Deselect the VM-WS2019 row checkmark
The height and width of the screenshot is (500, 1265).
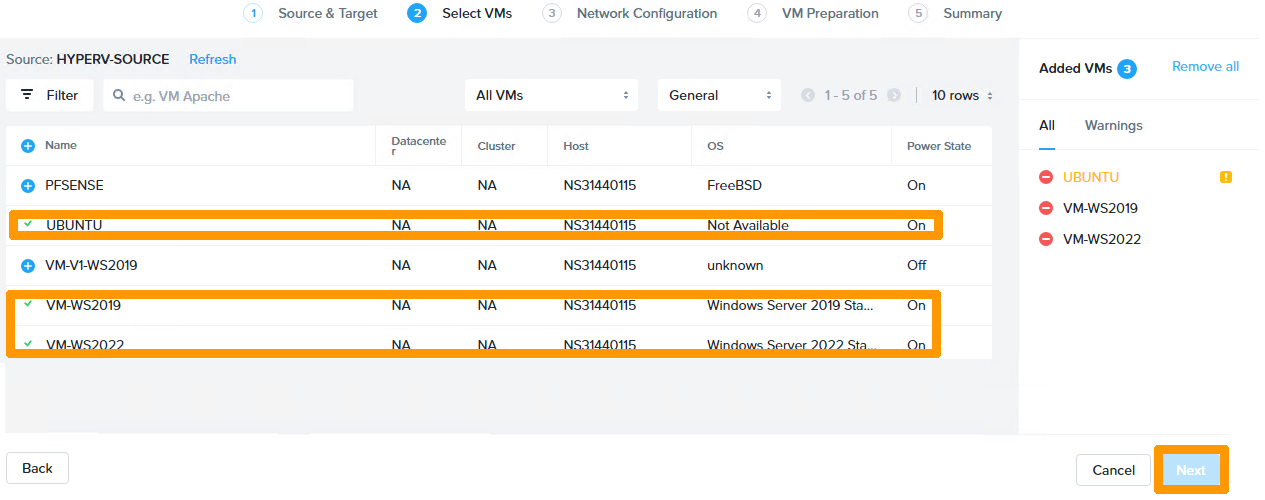[x=28, y=304]
